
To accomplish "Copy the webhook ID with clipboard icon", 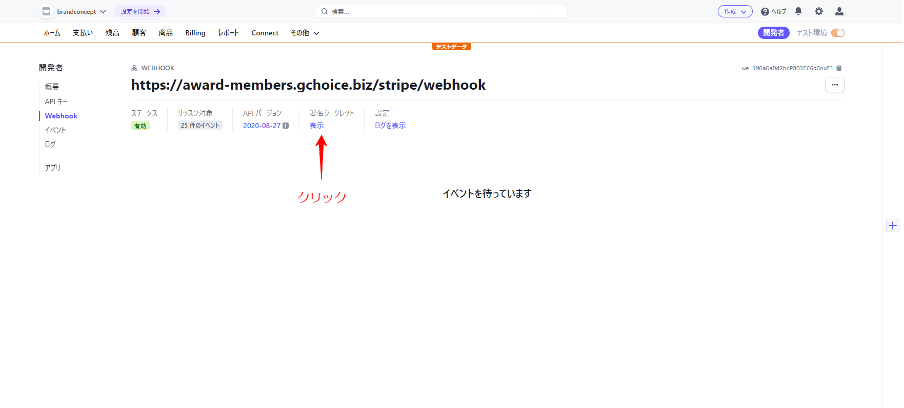I will pyautogui.click(x=838, y=68).
